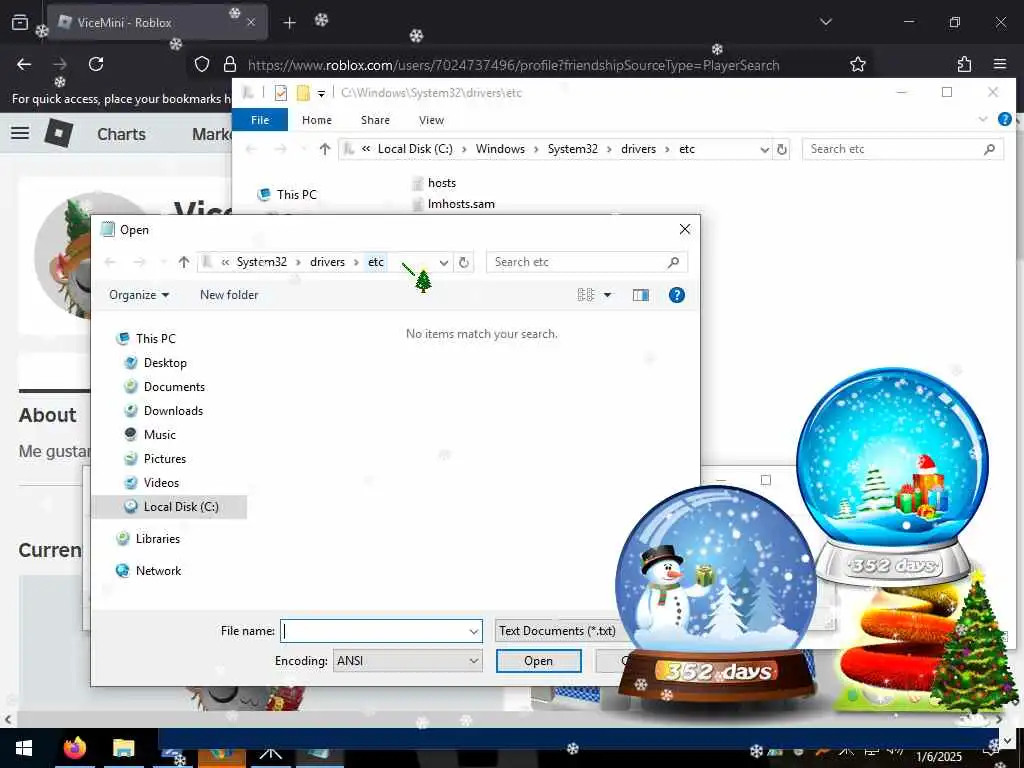Click Explorer help question mark icon
The image size is (1024, 768).
(x=1004, y=119)
